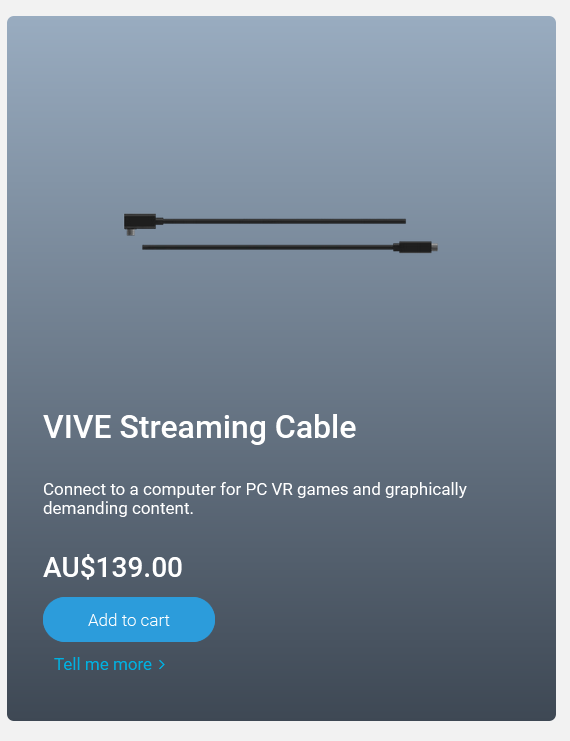This screenshot has height=741, width=570.
Task: Click the upper cable strand in the image
Action: coord(284,221)
